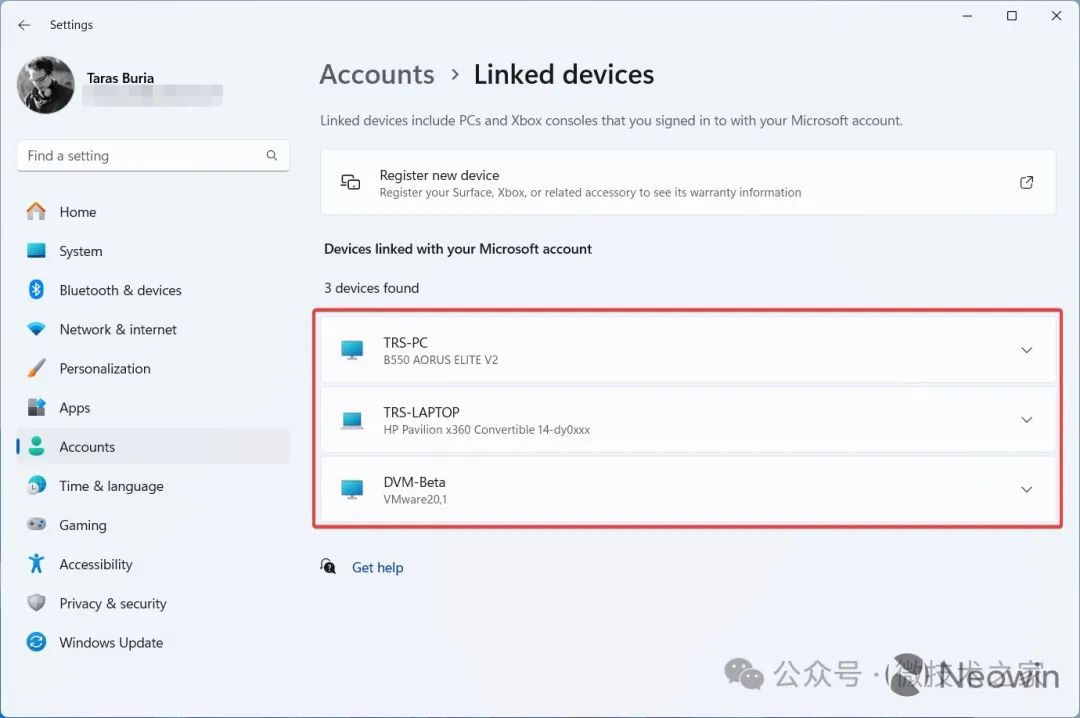
Task: Go to Gaming settings
Action: 153,524
